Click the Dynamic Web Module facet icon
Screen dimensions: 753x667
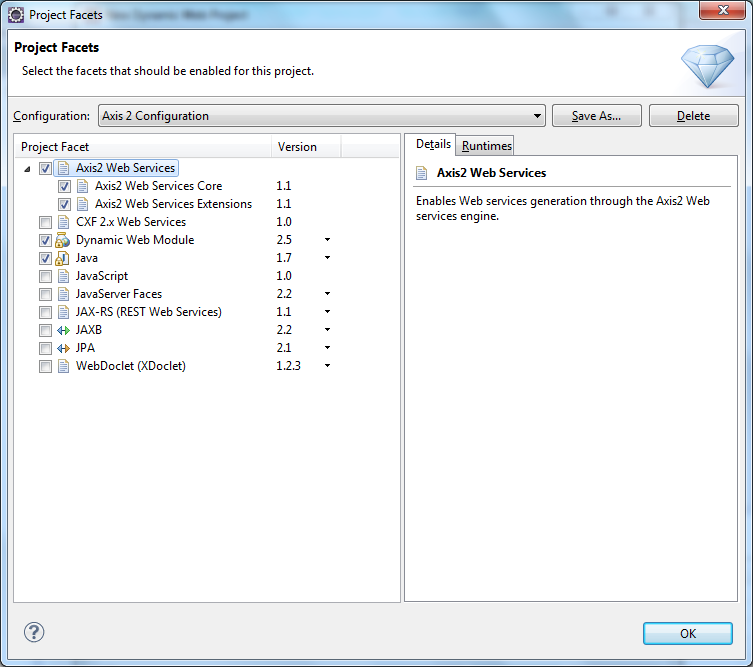point(62,240)
